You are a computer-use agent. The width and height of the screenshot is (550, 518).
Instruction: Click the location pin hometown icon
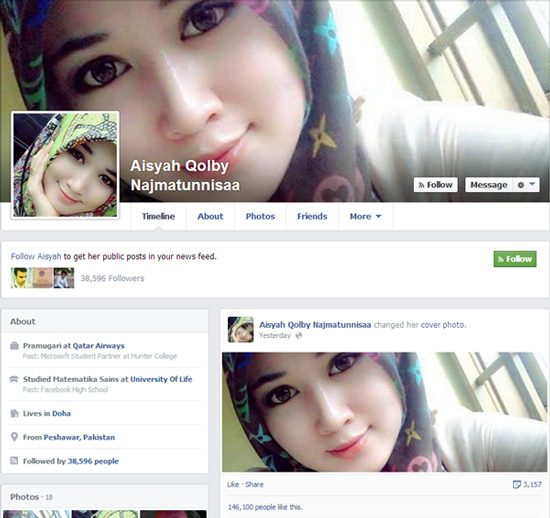14,437
